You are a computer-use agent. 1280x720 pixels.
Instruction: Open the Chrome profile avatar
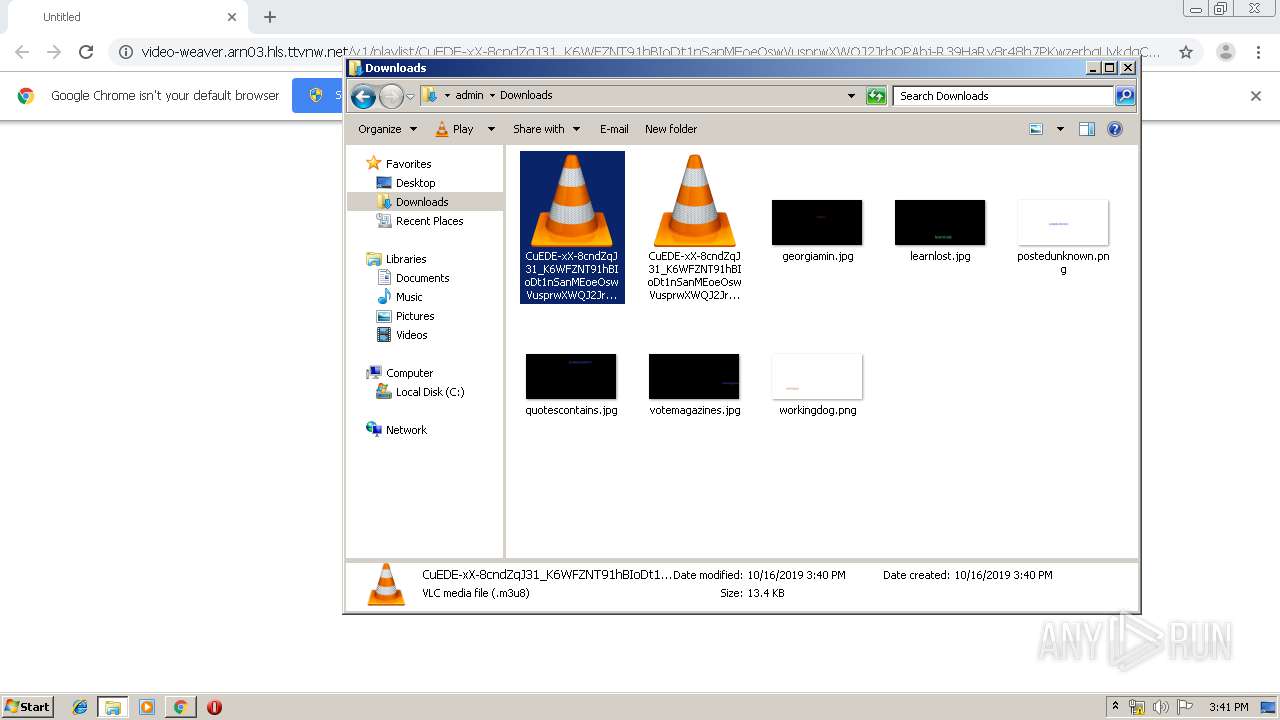click(1225, 52)
